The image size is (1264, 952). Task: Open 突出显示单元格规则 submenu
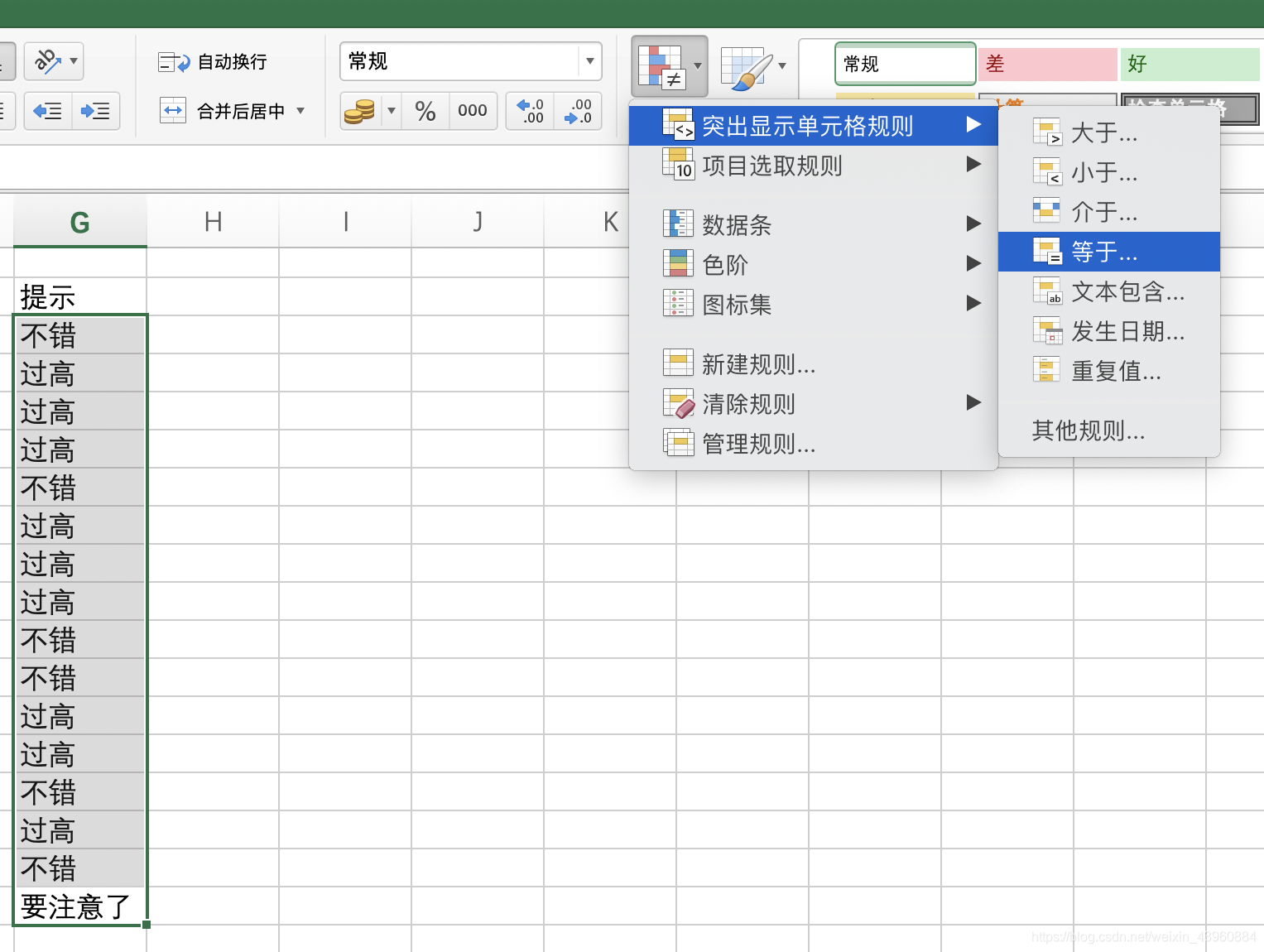[813, 126]
